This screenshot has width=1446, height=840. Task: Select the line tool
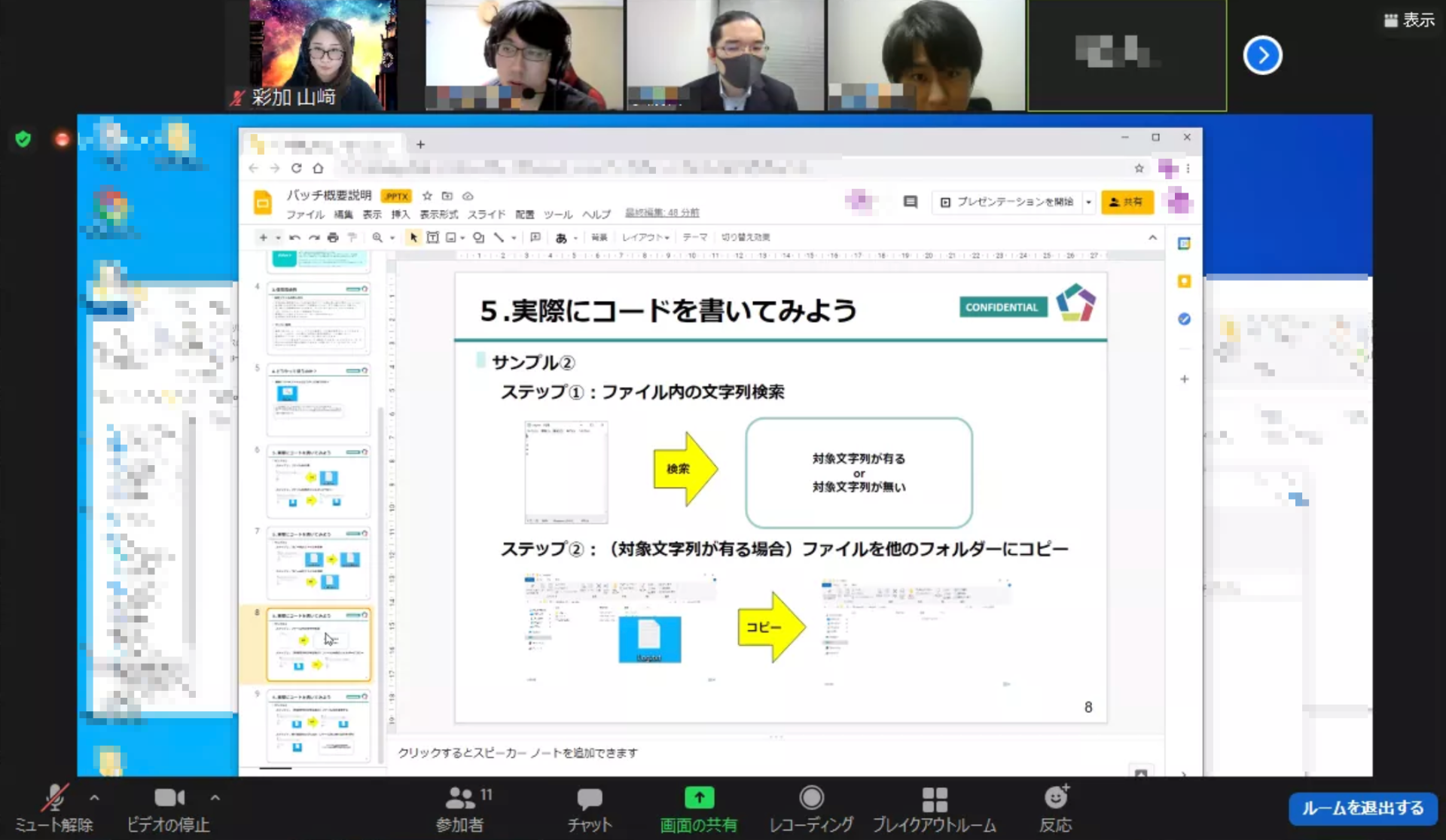[499, 237]
